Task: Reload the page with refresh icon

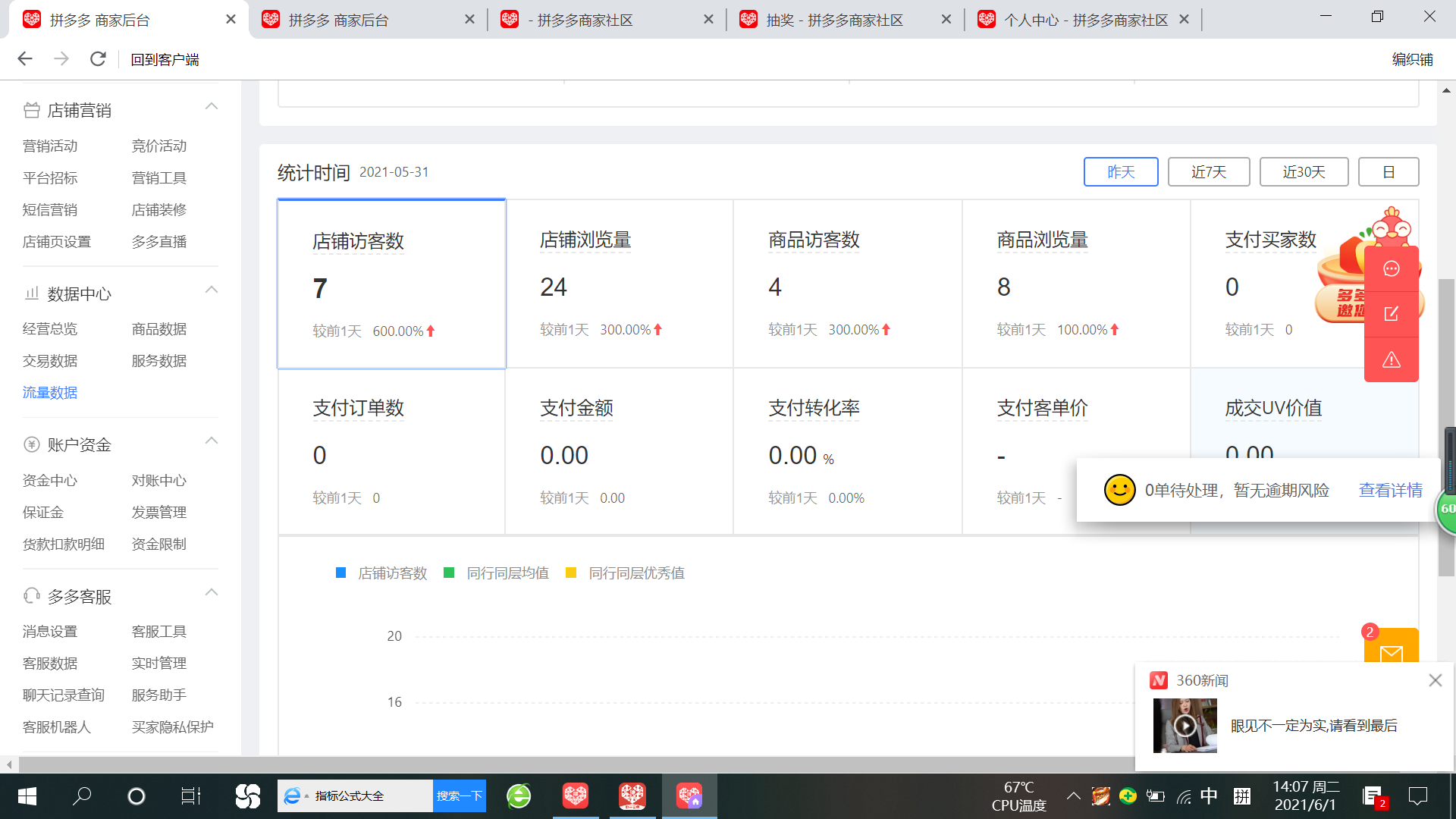Action: pyautogui.click(x=98, y=59)
